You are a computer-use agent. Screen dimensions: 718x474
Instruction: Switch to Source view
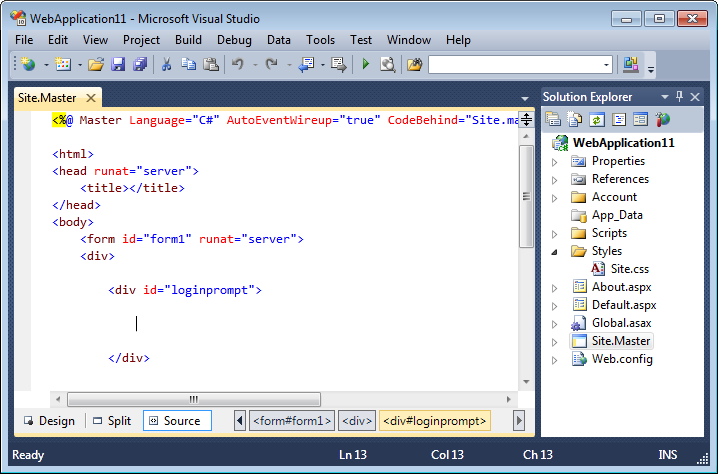177,421
